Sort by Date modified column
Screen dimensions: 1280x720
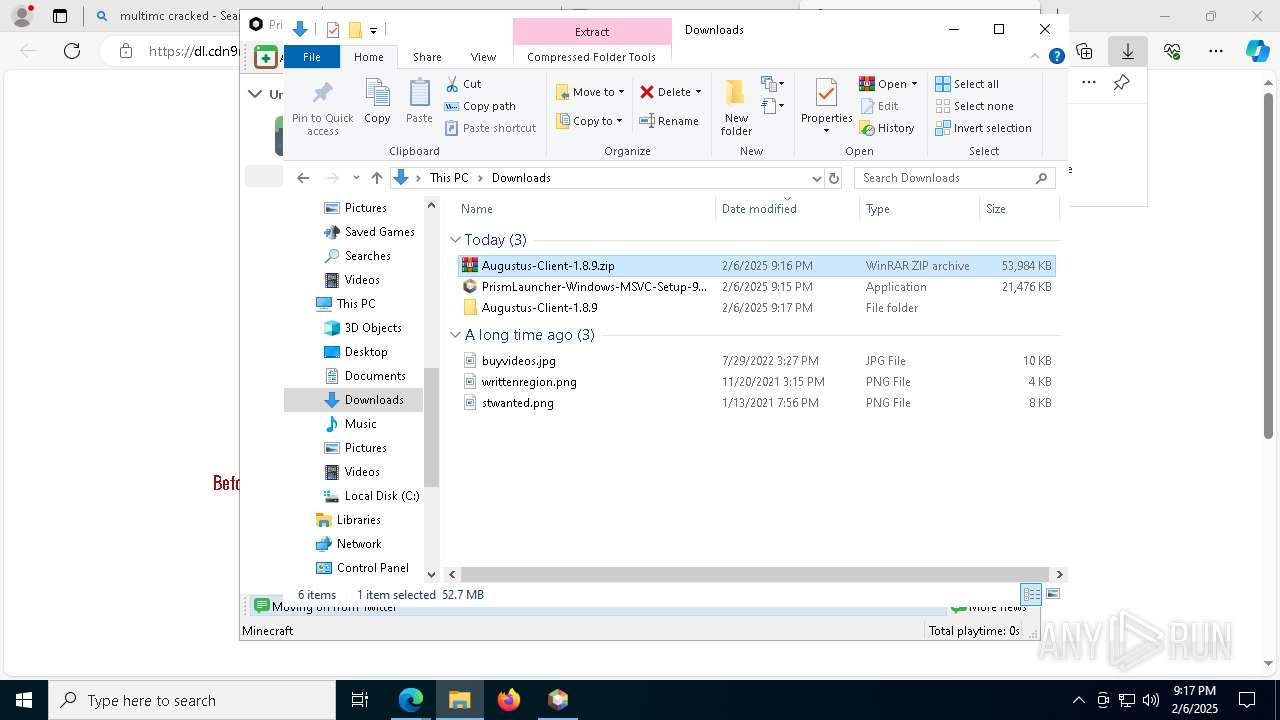click(788, 209)
